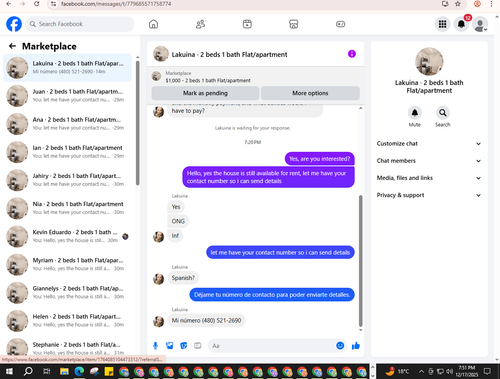Open the $1,000 2 beds listing link
Viewport: 500px width, 379px height.
click(208, 80)
